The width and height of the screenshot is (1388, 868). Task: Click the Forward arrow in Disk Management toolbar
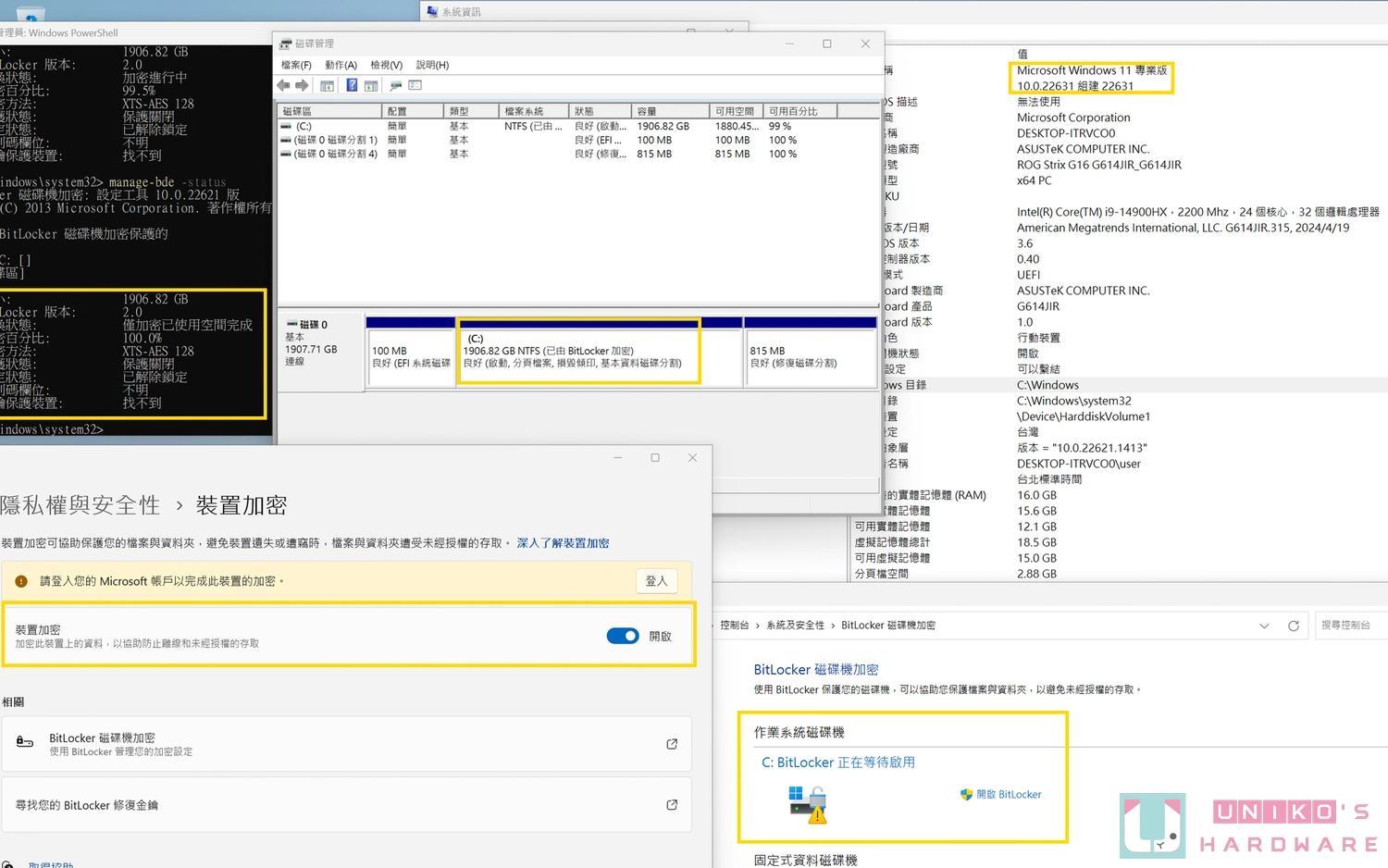(302, 85)
